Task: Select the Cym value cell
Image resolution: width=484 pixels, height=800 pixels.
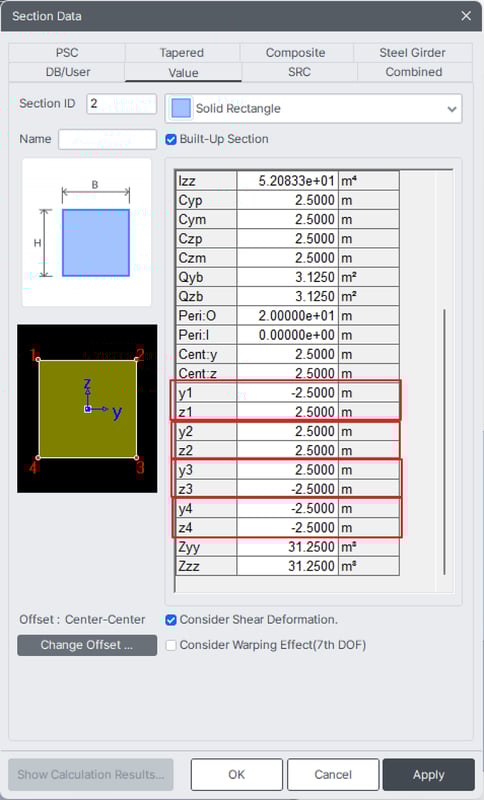Action: [288, 220]
